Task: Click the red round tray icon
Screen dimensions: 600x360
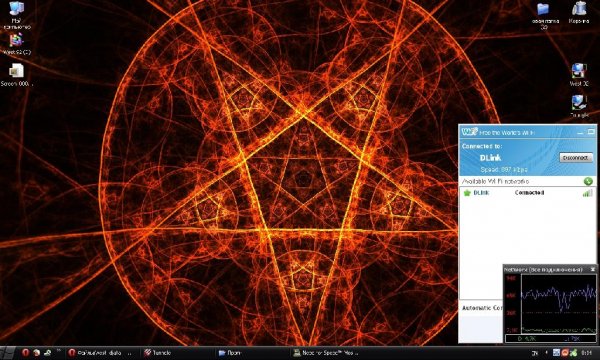Action: pos(564,353)
